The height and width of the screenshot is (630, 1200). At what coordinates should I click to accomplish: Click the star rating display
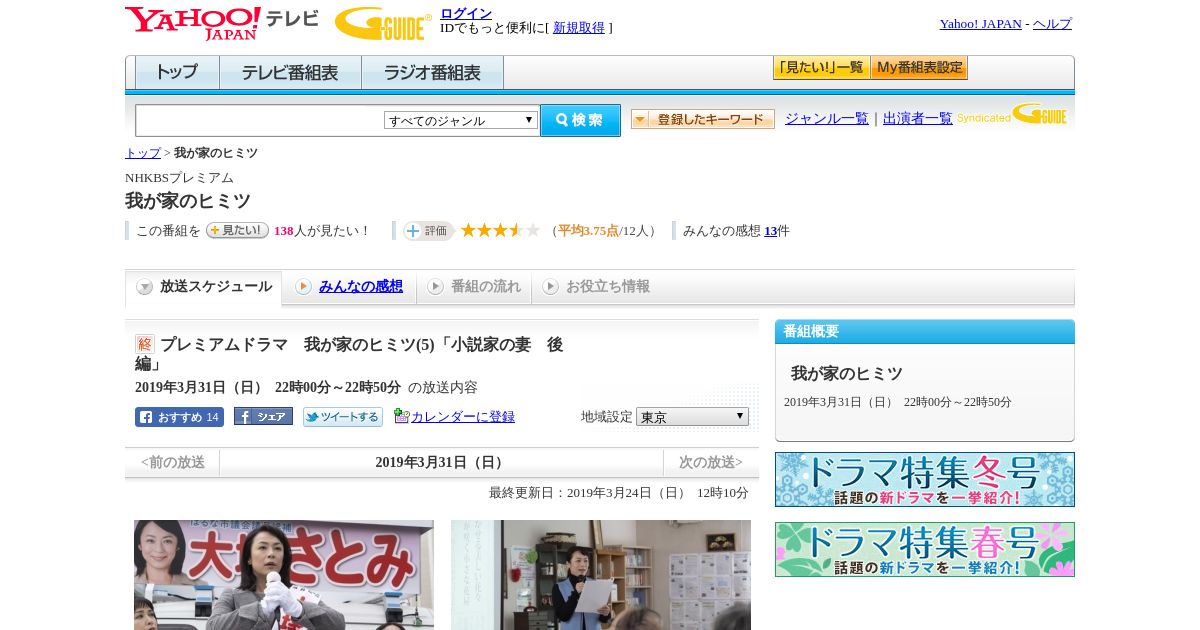[500, 230]
